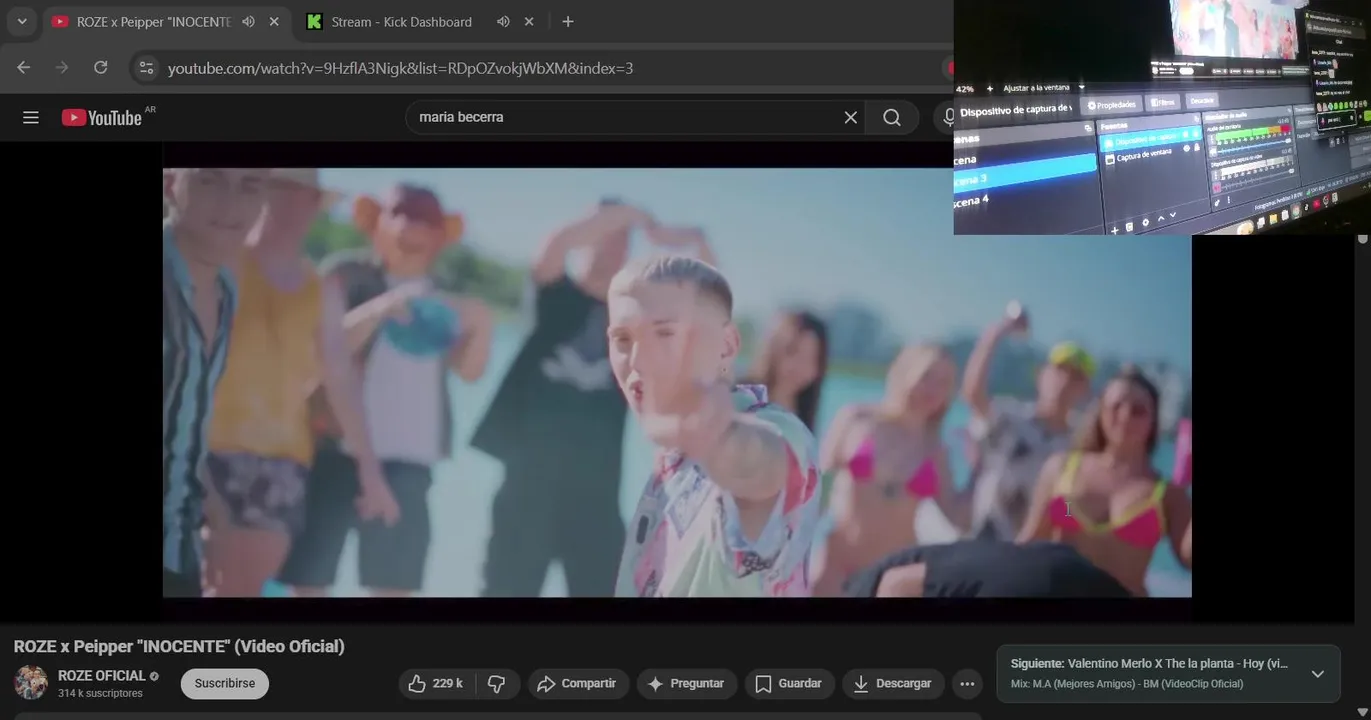
Task: Click Filtros in the OBS camera overlay
Action: coord(1163,102)
